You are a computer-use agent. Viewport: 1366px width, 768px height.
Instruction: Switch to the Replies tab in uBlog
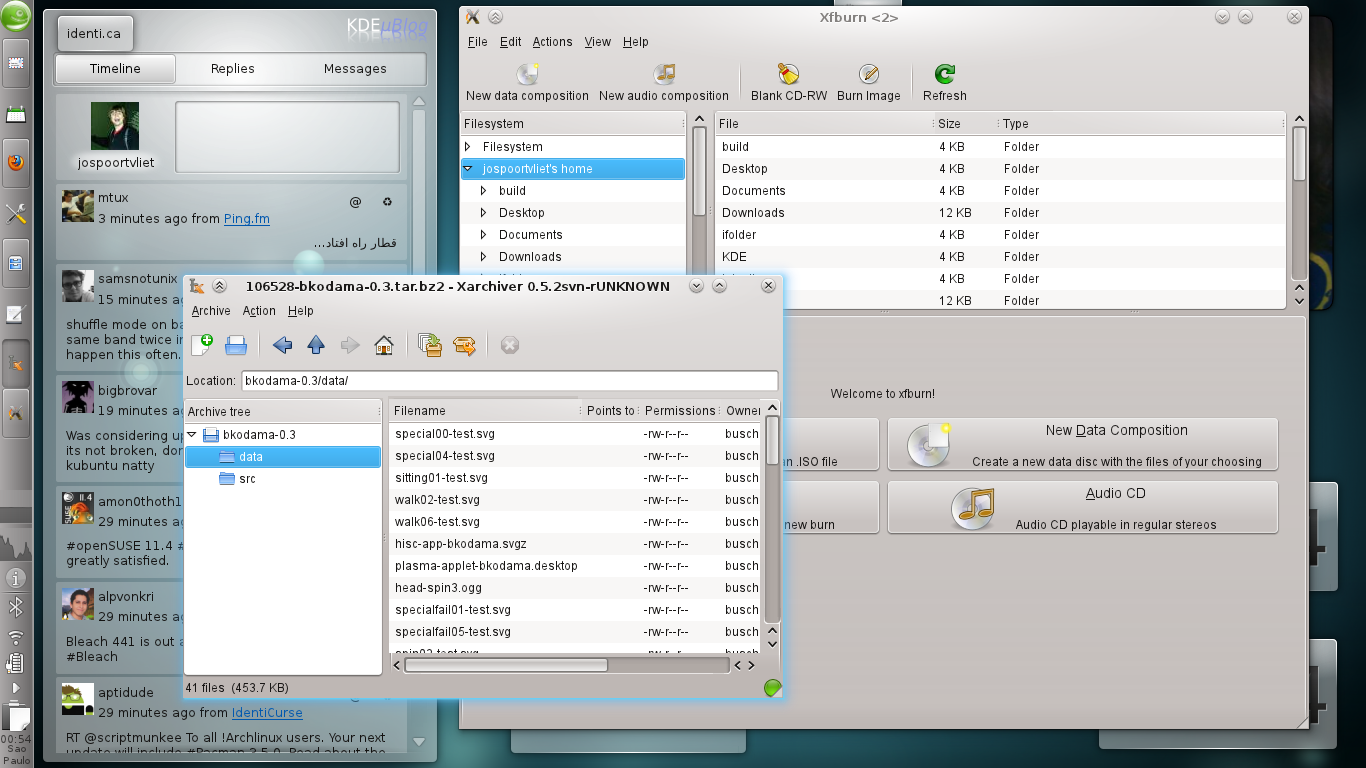coord(232,68)
